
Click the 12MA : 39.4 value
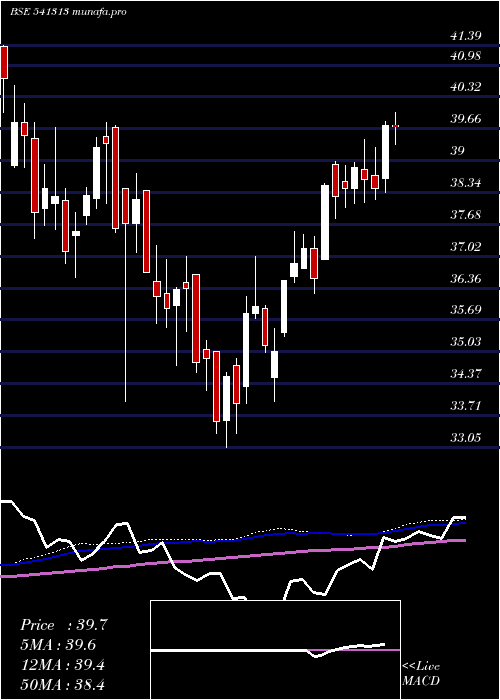coord(63,665)
